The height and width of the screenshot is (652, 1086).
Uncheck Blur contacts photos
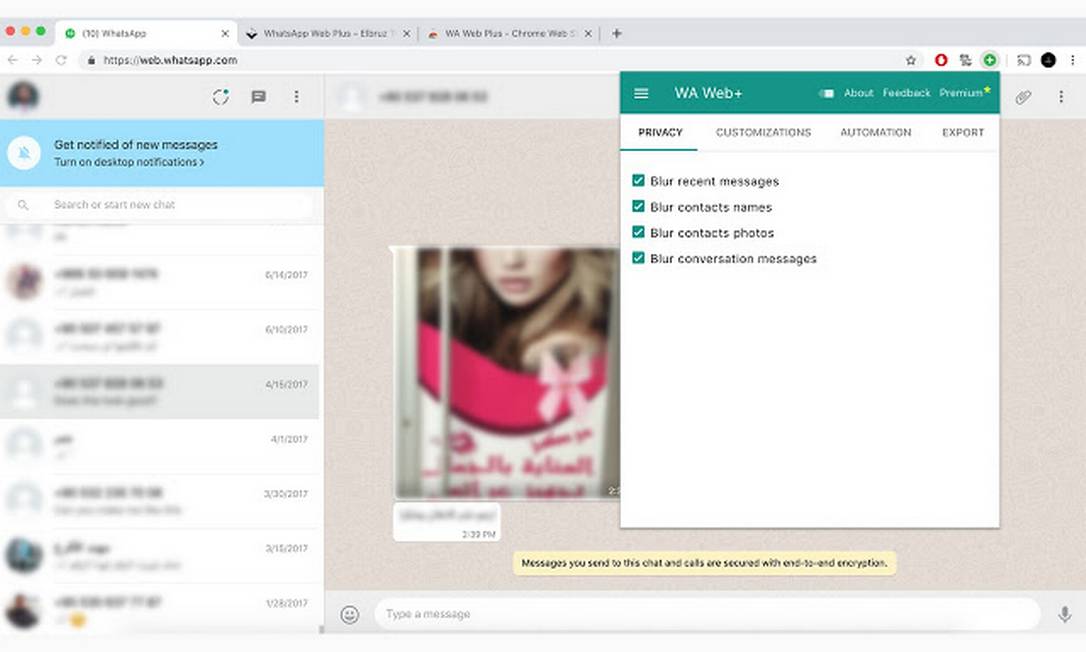638,233
